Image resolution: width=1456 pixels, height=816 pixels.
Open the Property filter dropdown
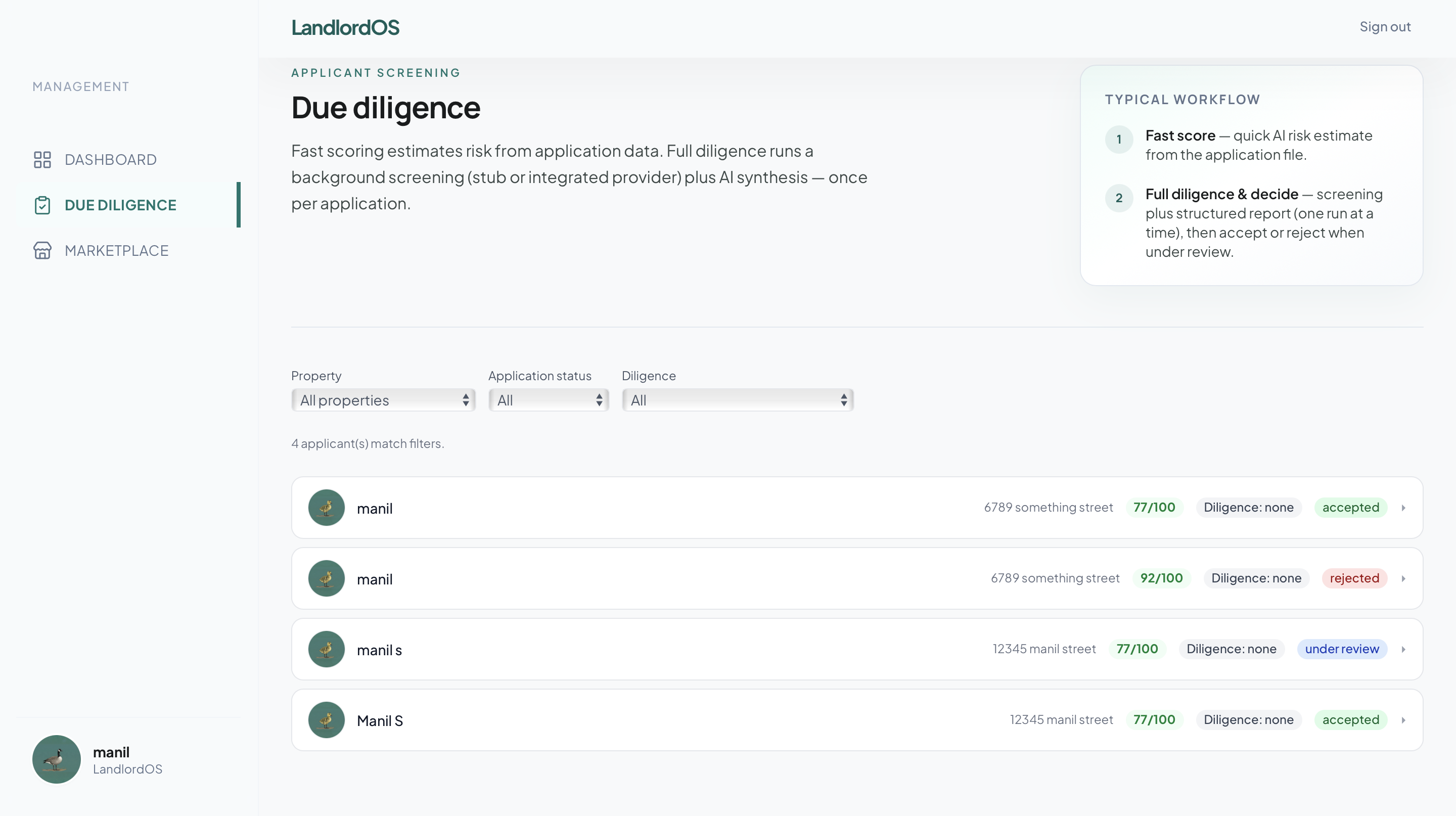tap(383, 400)
